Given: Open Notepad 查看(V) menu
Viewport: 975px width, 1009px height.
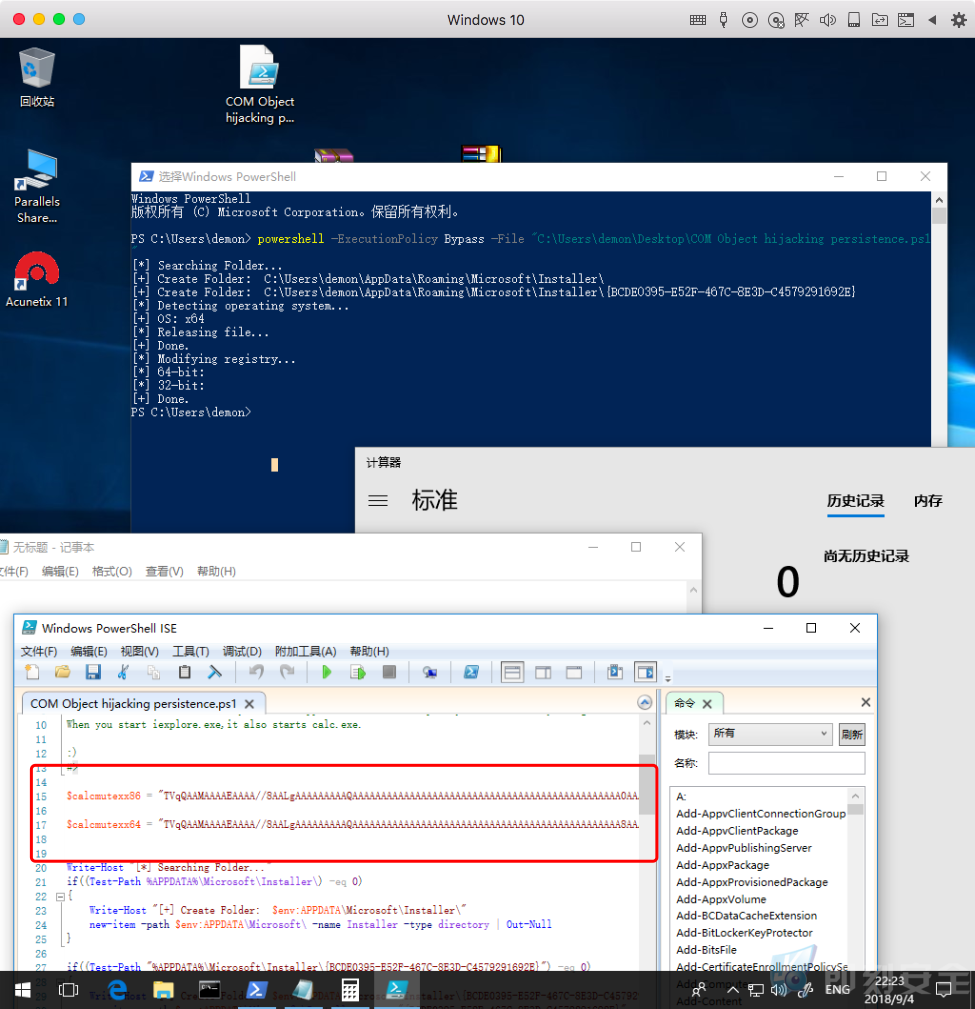Looking at the screenshot, I should pos(164,571).
